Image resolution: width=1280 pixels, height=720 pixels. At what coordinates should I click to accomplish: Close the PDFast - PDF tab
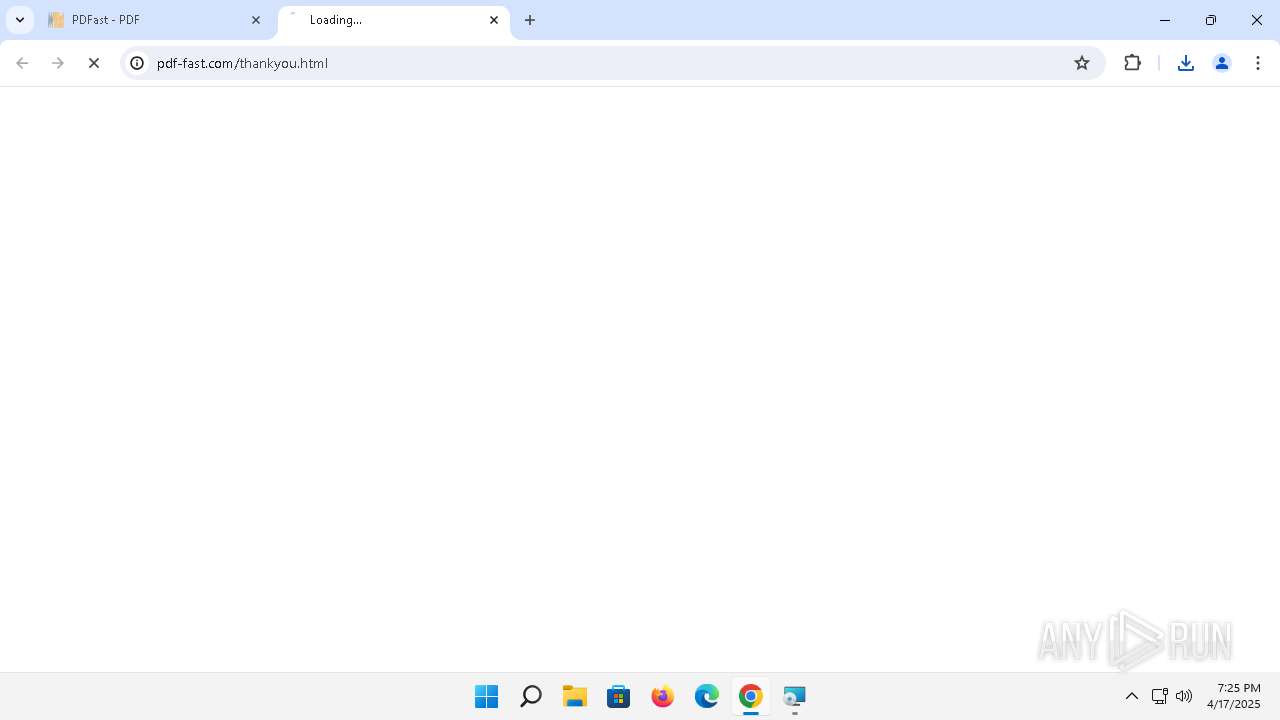tap(256, 20)
